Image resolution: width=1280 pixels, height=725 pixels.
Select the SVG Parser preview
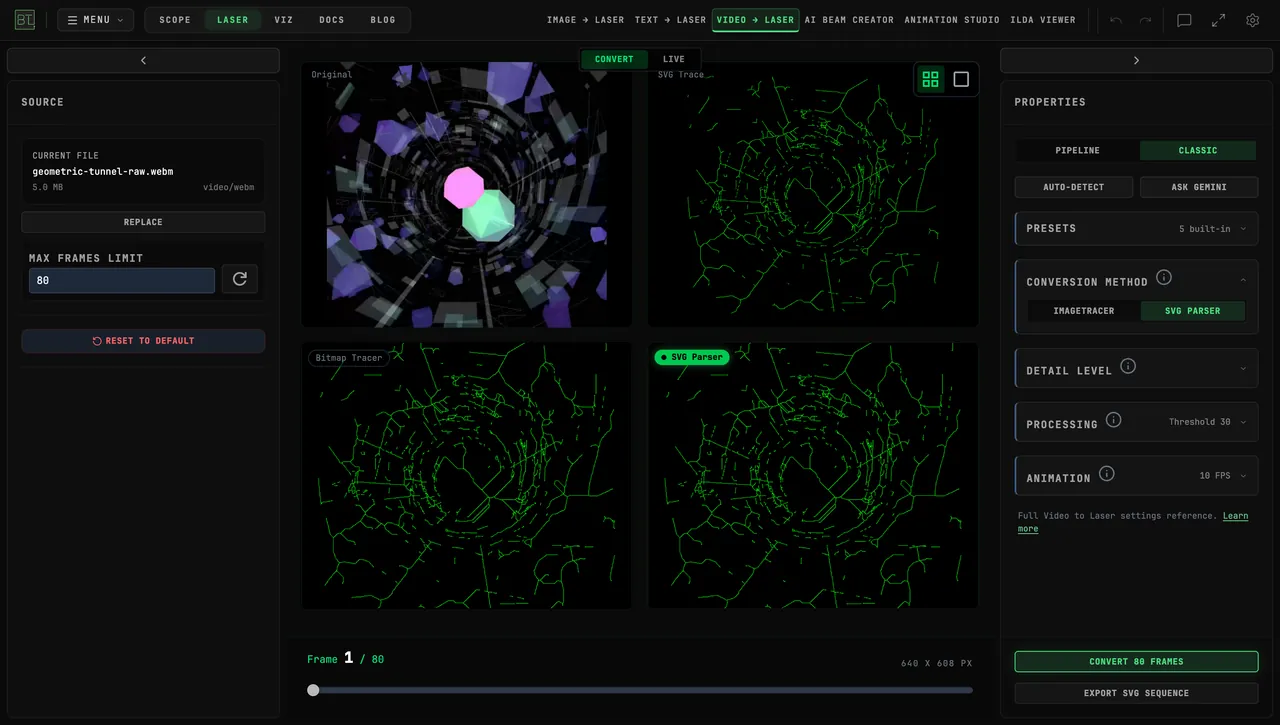813,476
